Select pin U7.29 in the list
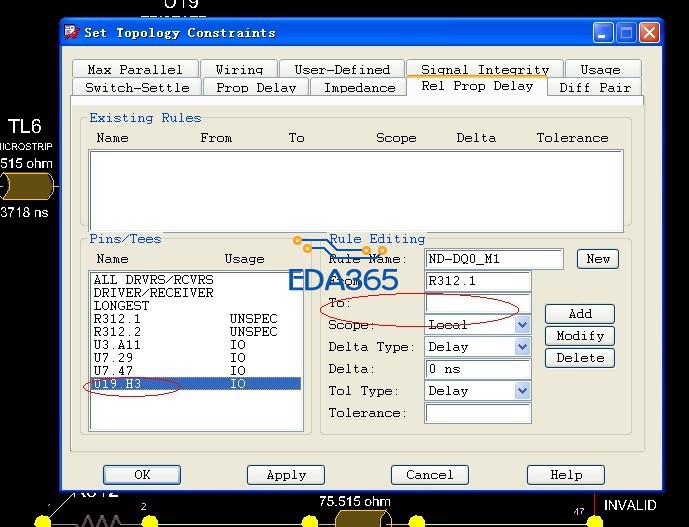Image resolution: width=689 pixels, height=527 pixels. pos(196,357)
